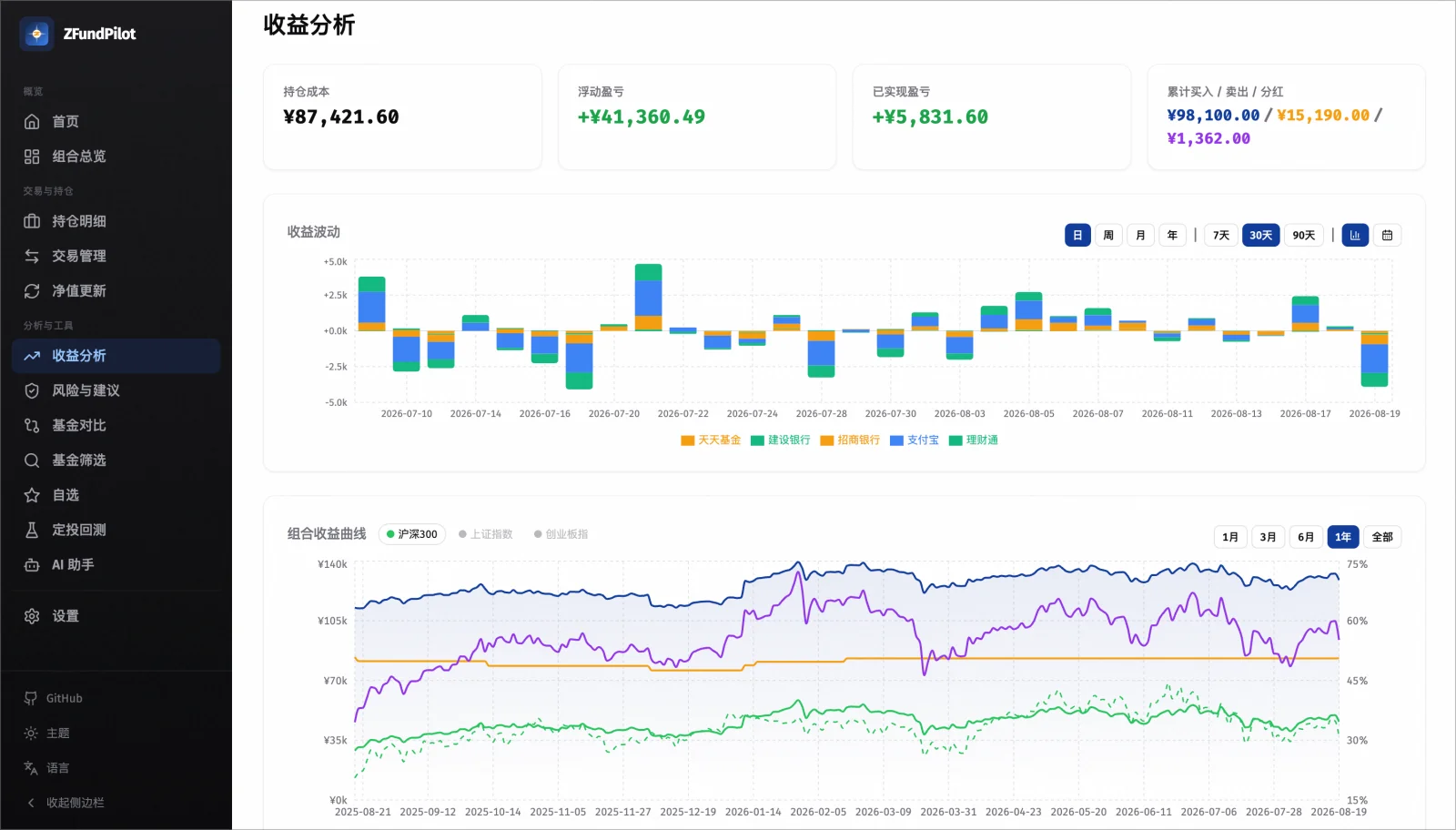Screen dimensions: 1456x830
Task: Open 定投回测 via the flask icon
Action: 32,530
